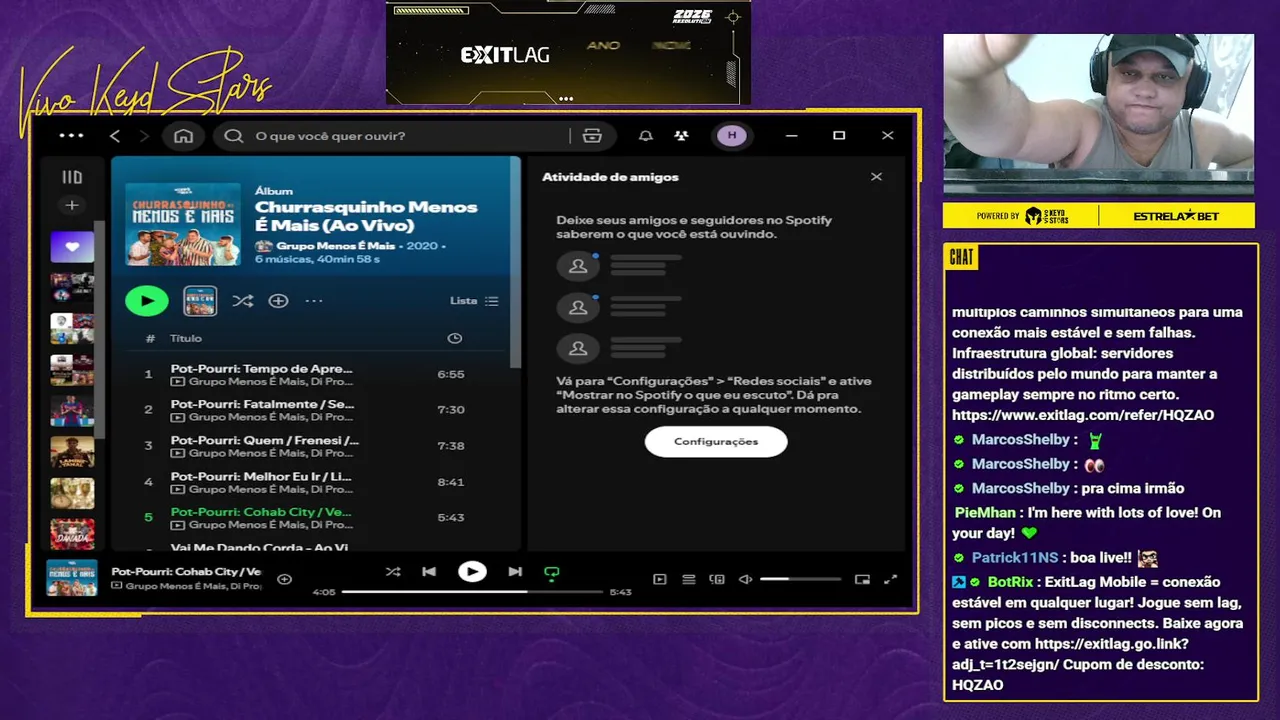This screenshot has width=1280, height=720.
Task: Click the EXITLAG banner logo at top
Action: pos(505,55)
